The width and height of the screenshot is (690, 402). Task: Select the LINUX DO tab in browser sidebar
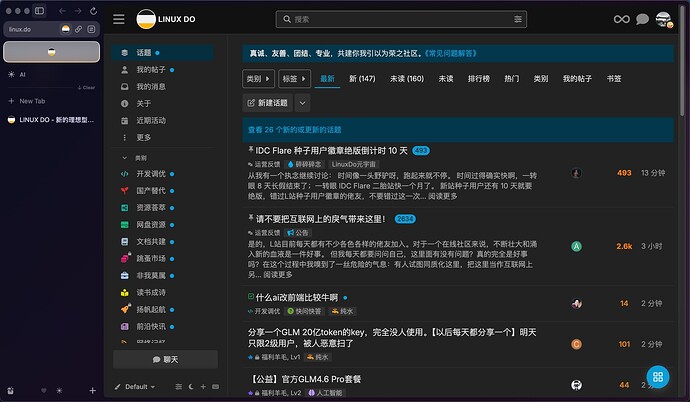pyautogui.click(x=51, y=120)
